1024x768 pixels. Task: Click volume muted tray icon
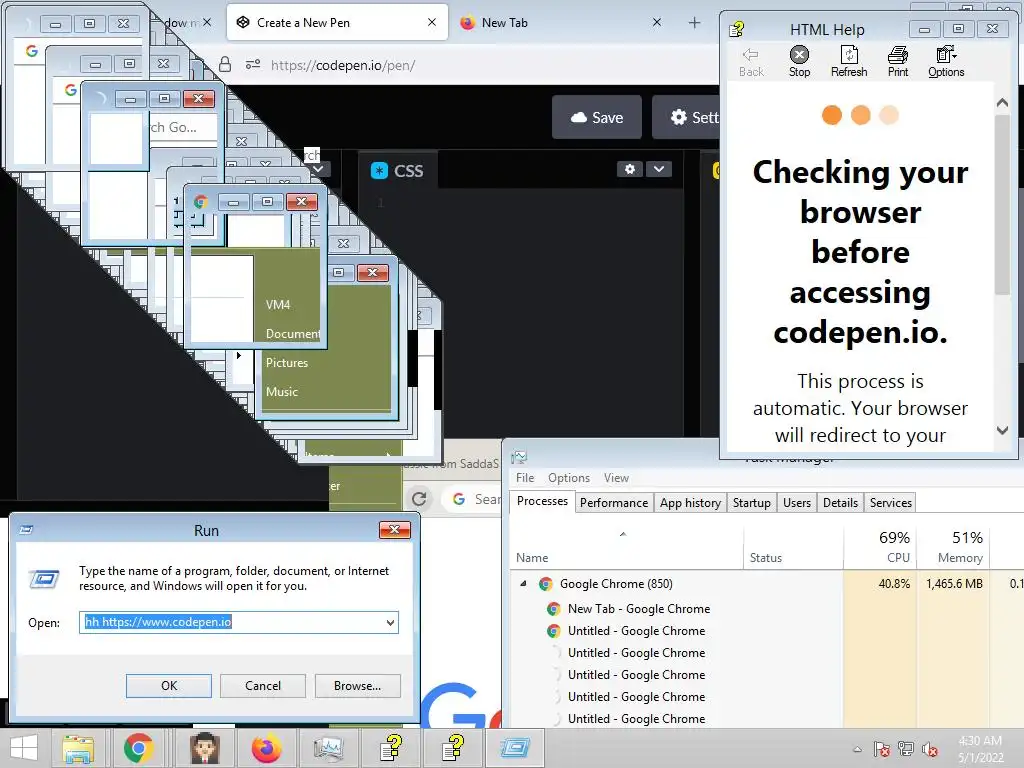tap(930, 749)
